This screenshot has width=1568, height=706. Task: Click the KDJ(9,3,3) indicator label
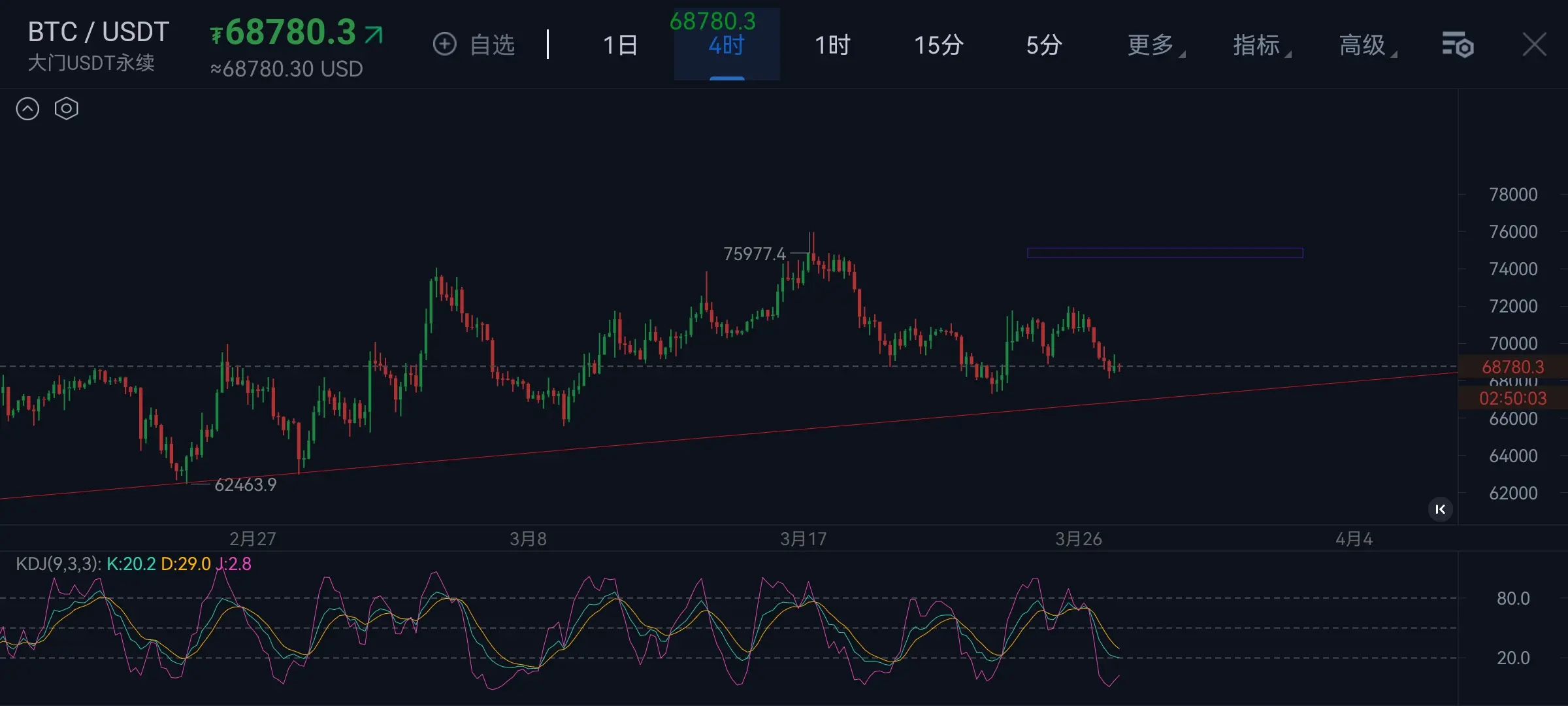tap(57, 563)
